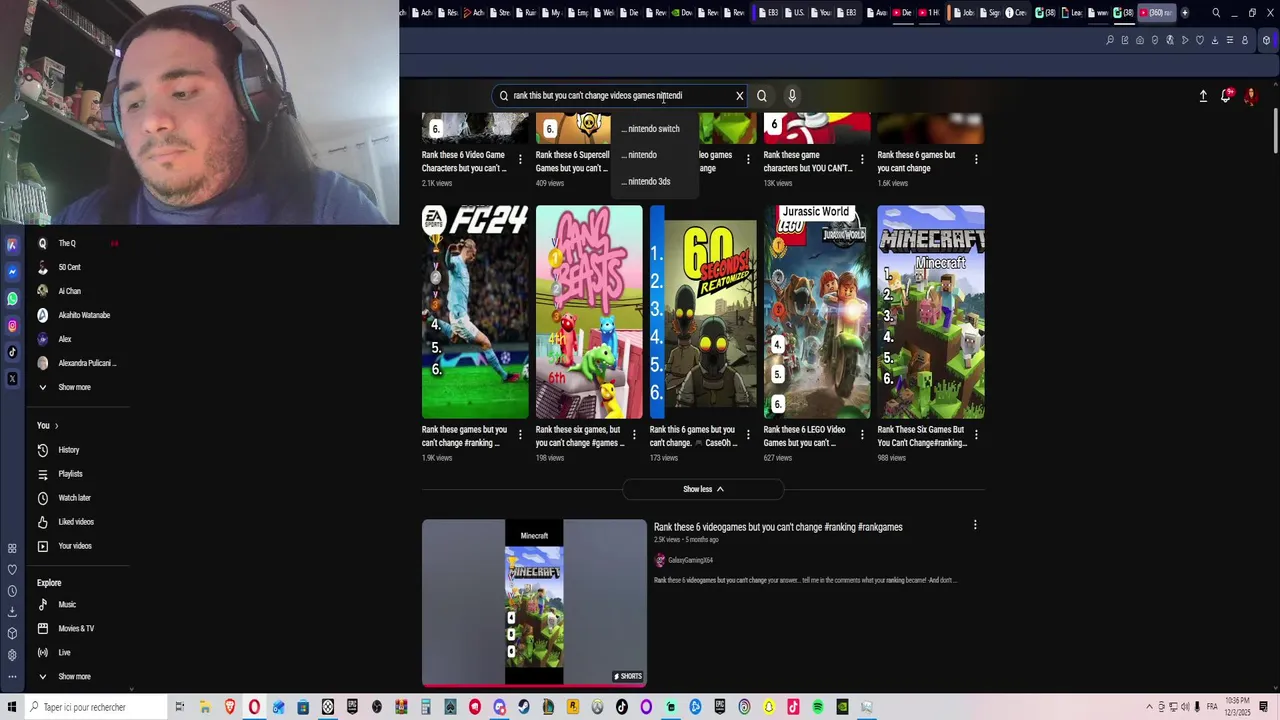Select the 'nintendo 3ds' search suggestion
The height and width of the screenshot is (720, 1280).
(655, 181)
